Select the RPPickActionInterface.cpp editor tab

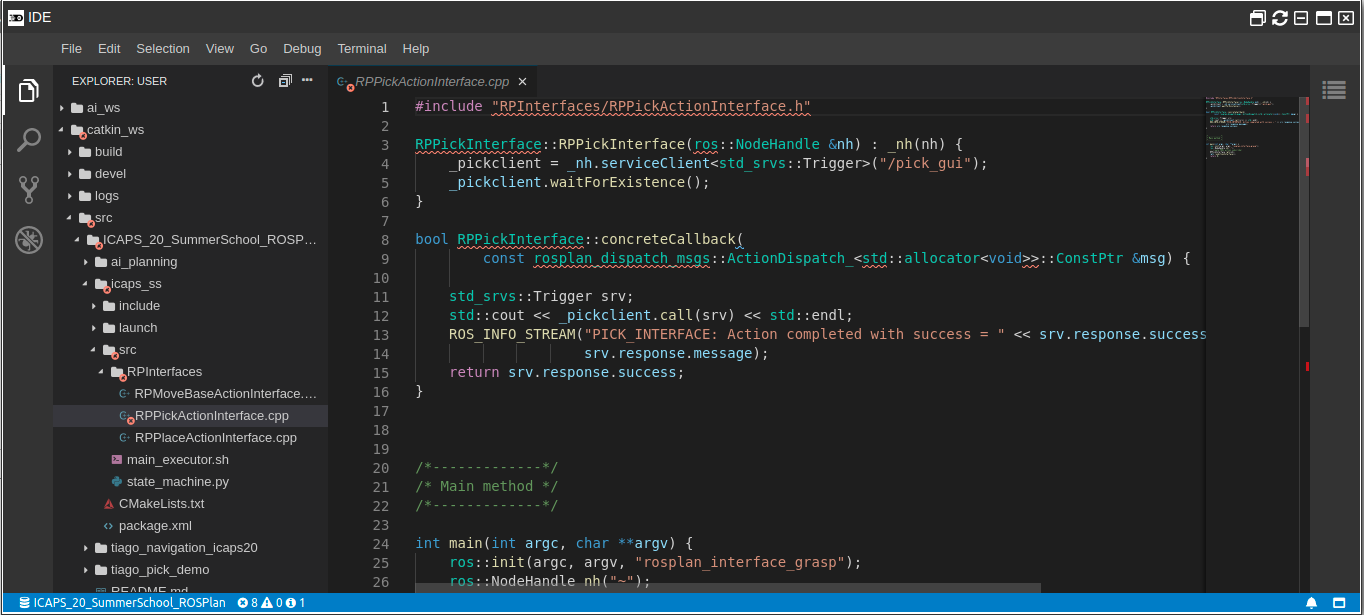tap(432, 82)
